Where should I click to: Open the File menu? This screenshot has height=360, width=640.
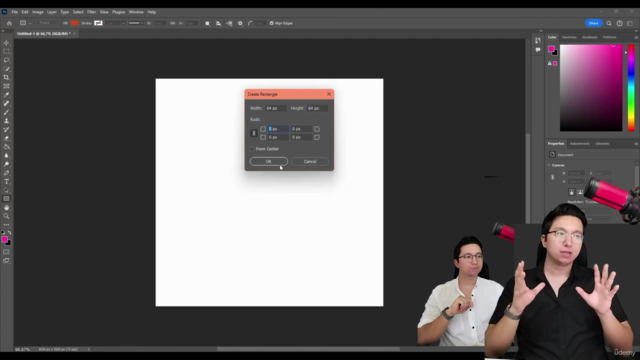[x=14, y=12]
